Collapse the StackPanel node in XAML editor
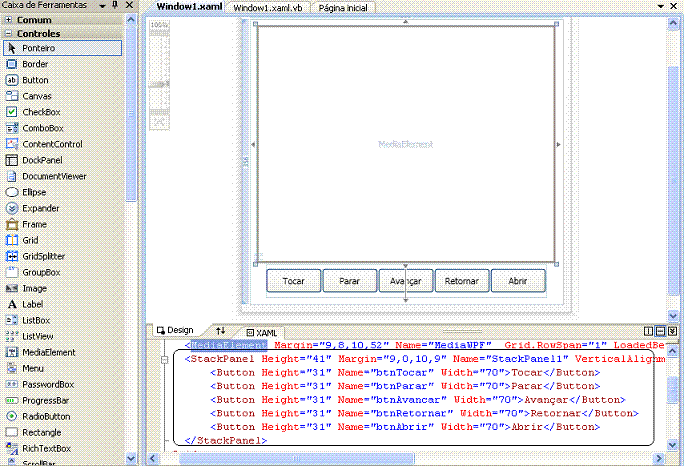684x466 pixels. 166,359
